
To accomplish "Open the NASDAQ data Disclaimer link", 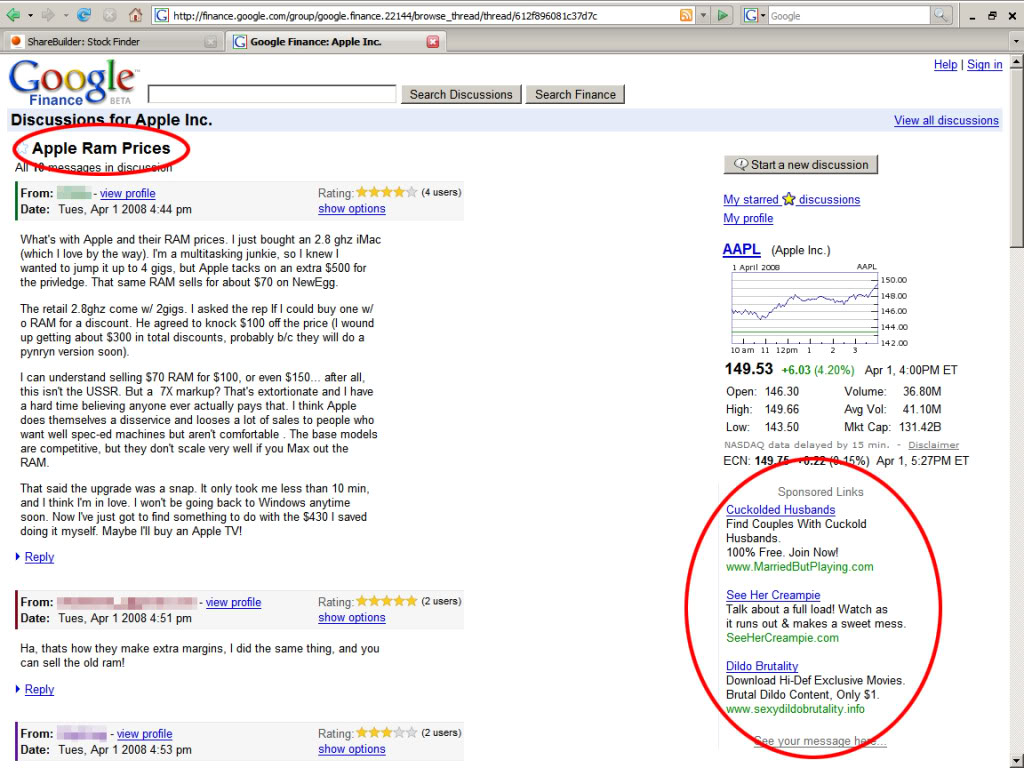I will (933, 445).
